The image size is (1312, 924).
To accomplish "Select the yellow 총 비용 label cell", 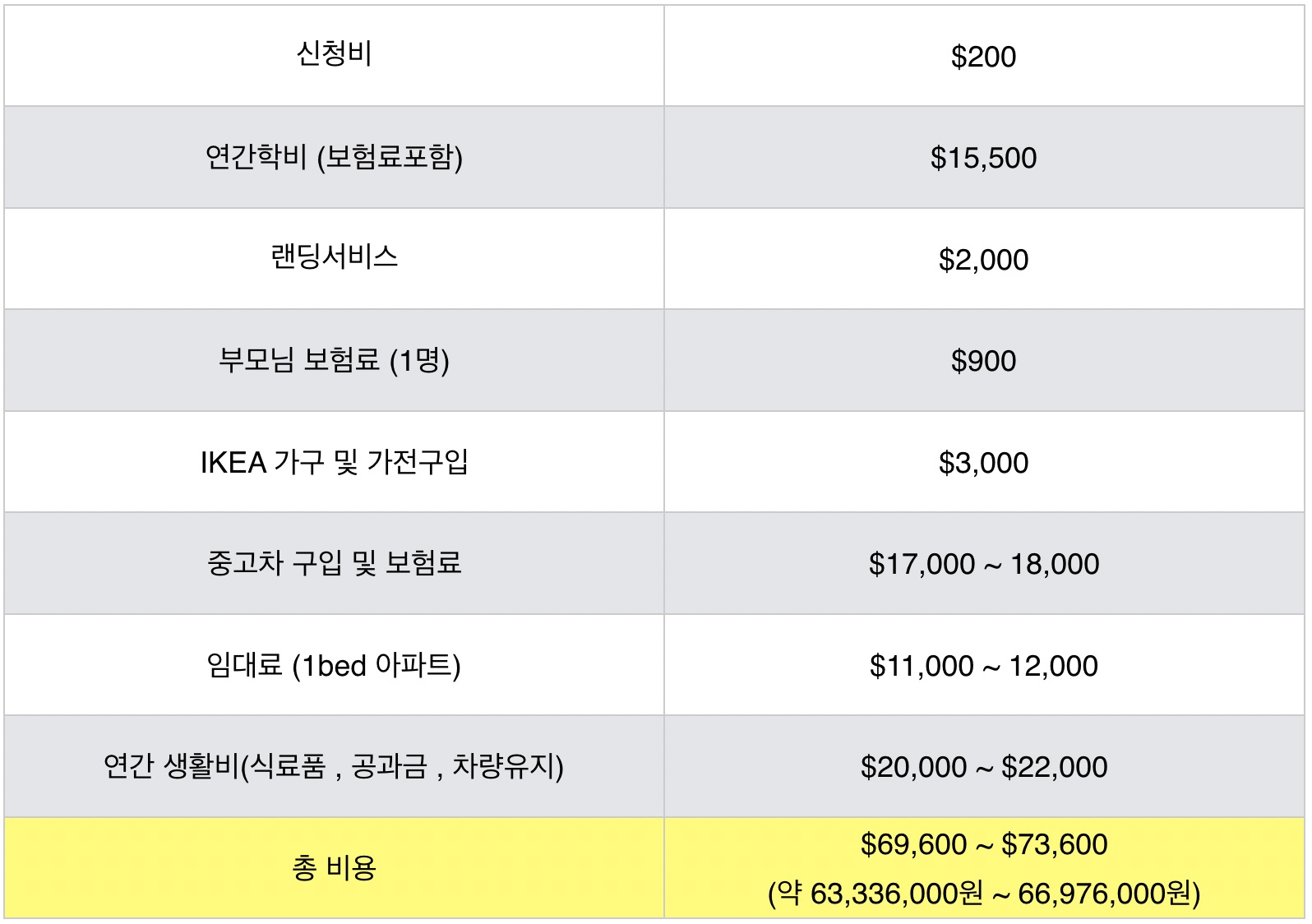I will click(334, 868).
